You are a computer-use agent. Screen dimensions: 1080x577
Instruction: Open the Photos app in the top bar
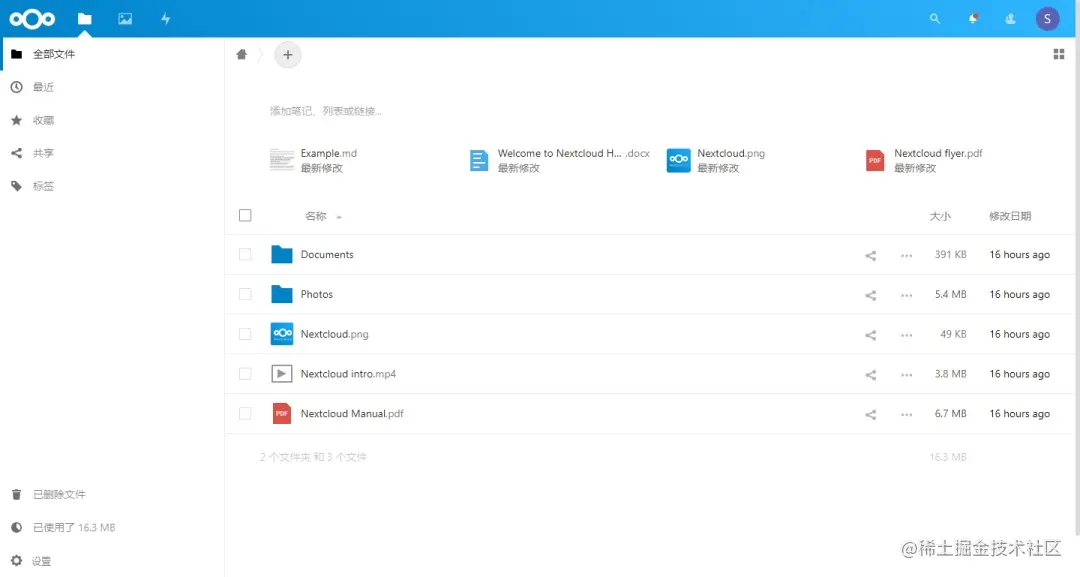[x=125, y=19]
